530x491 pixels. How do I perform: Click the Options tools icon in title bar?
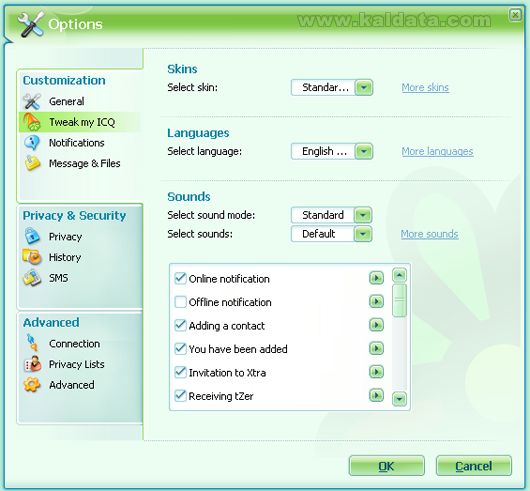pyautogui.click(x=30, y=24)
